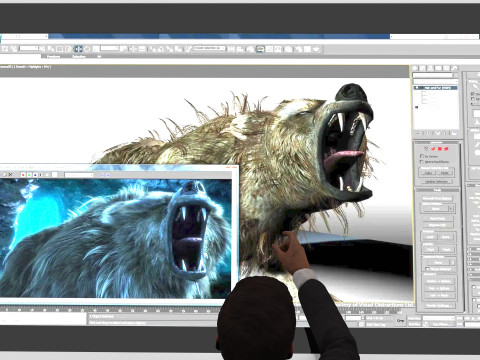Open the named selection sets dropdown
This screenshot has width=480, height=360.
point(209,48)
